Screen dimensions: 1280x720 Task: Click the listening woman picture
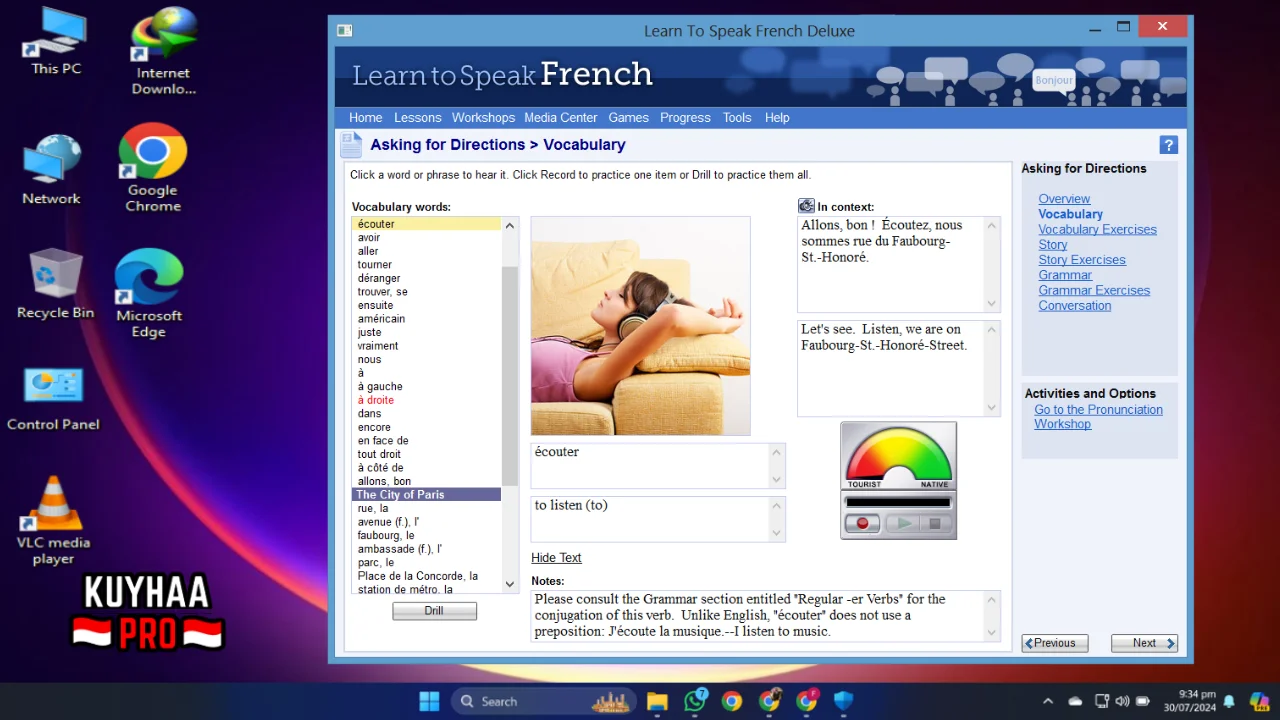pyautogui.click(x=640, y=326)
